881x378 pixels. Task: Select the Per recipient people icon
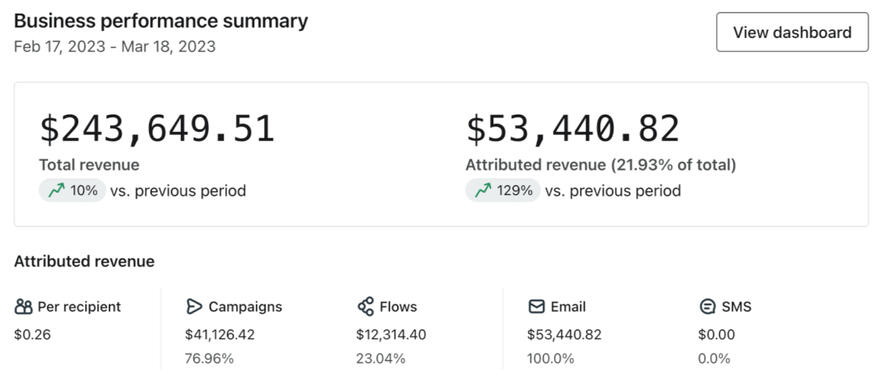click(x=24, y=307)
